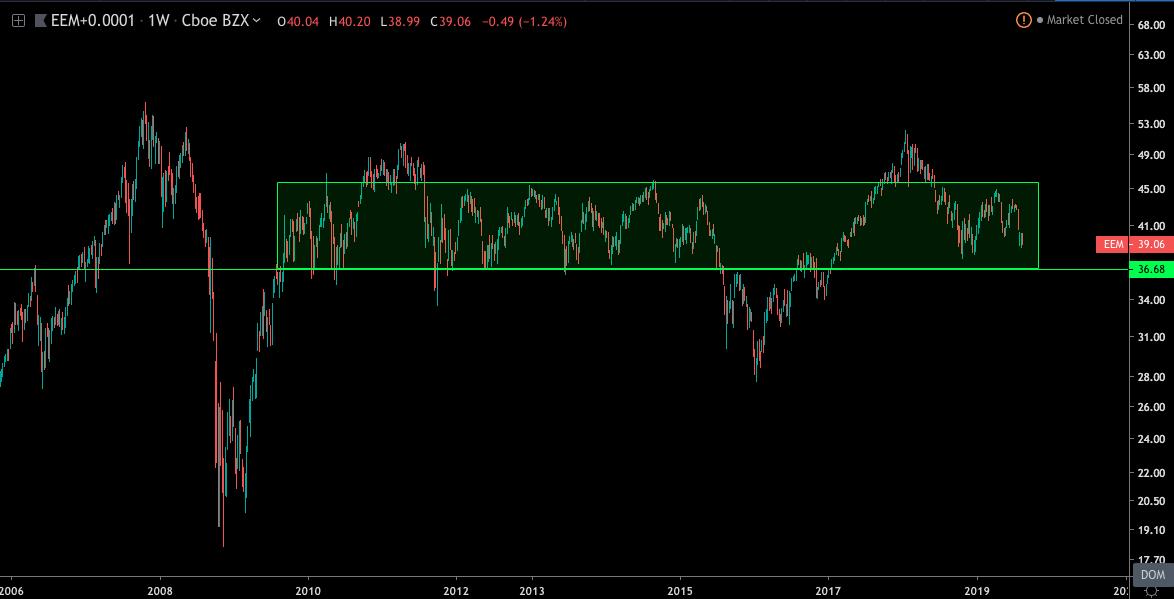Click the close value C39.06
1174x599 pixels.
450,22
